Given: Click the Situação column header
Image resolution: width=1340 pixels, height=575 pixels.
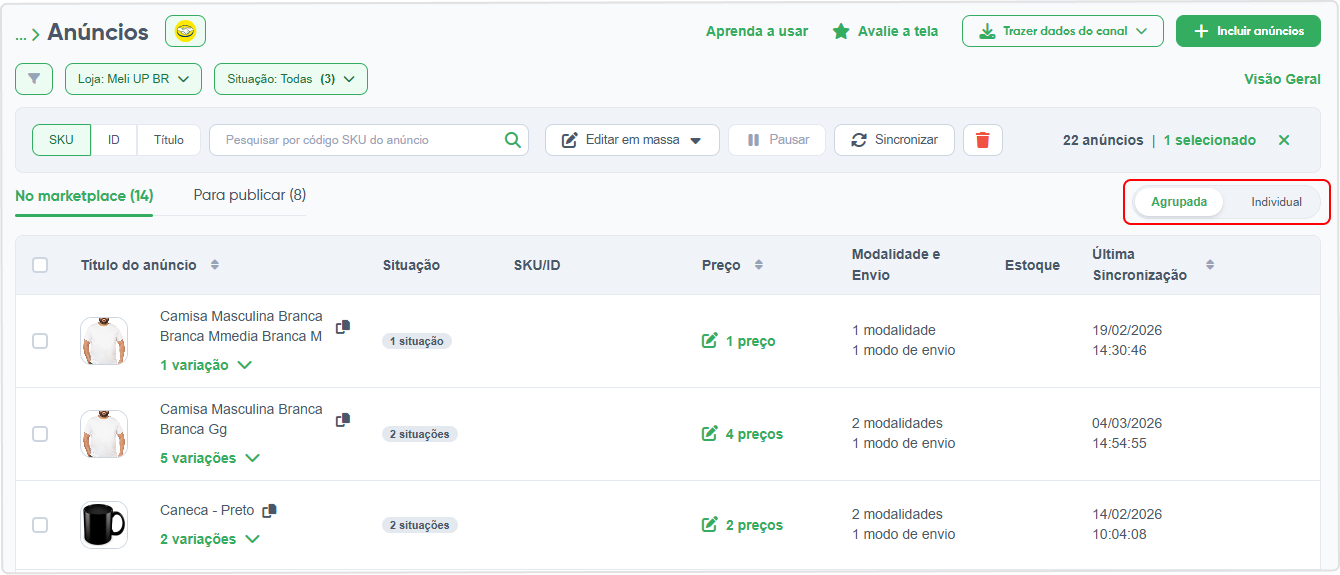Looking at the screenshot, I should (411, 265).
